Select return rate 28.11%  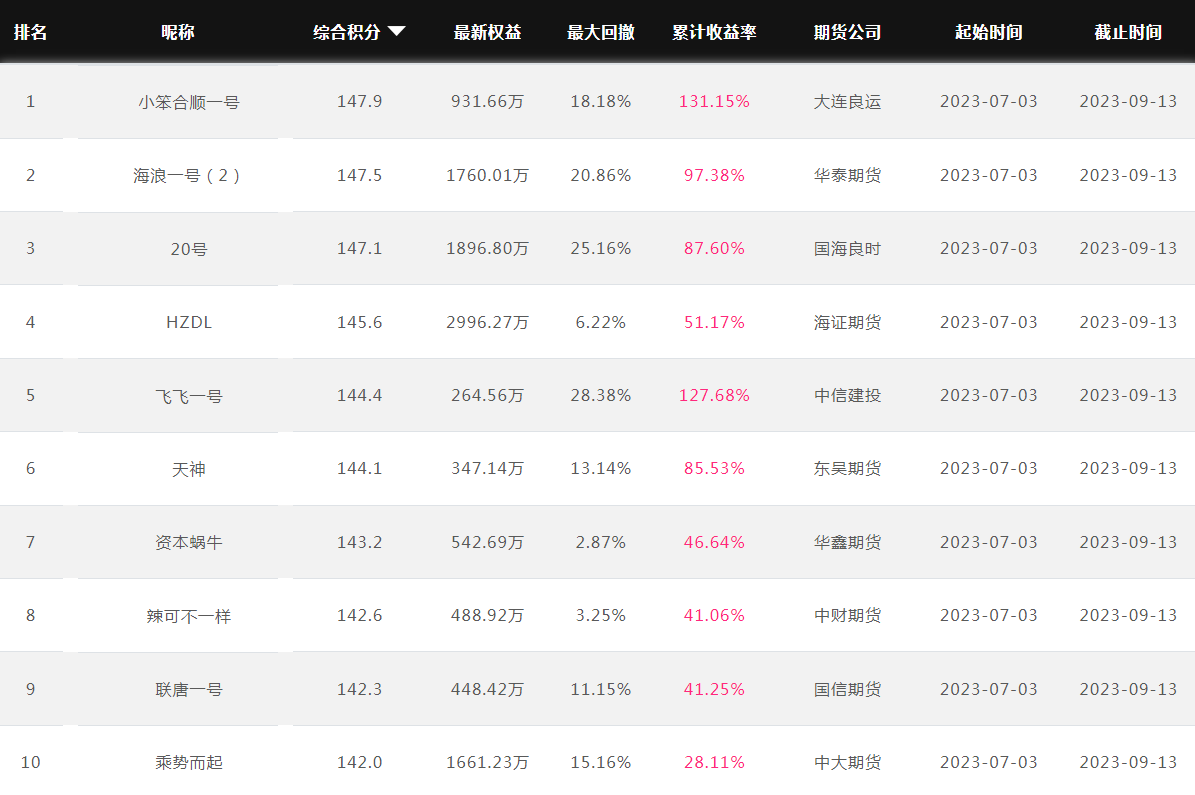[714, 763]
